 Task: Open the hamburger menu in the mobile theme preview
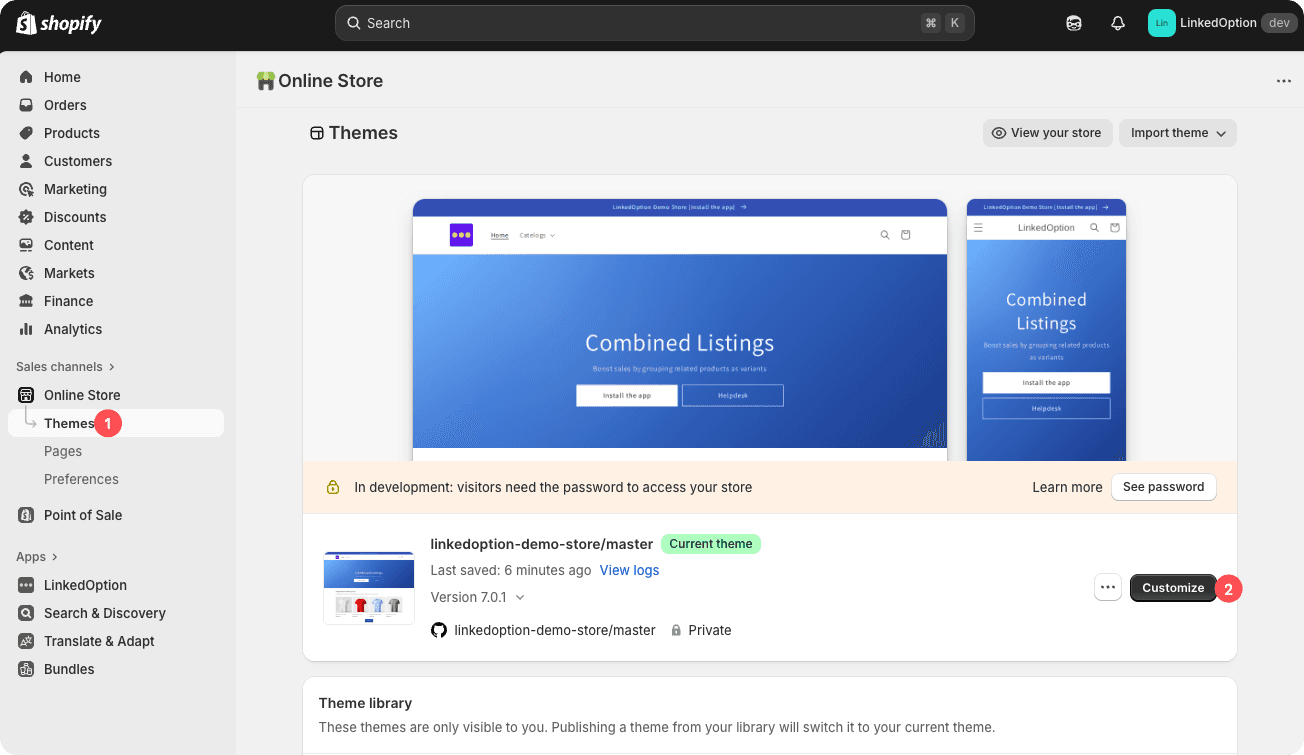[978, 227]
